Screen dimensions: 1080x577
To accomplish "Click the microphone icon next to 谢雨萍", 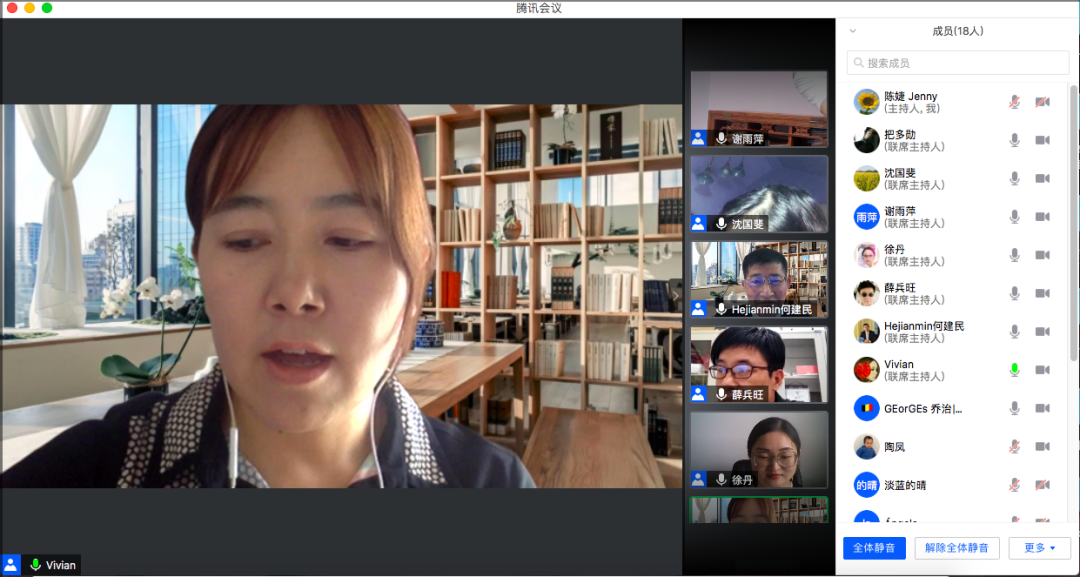I will click(x=1014, y=217).
